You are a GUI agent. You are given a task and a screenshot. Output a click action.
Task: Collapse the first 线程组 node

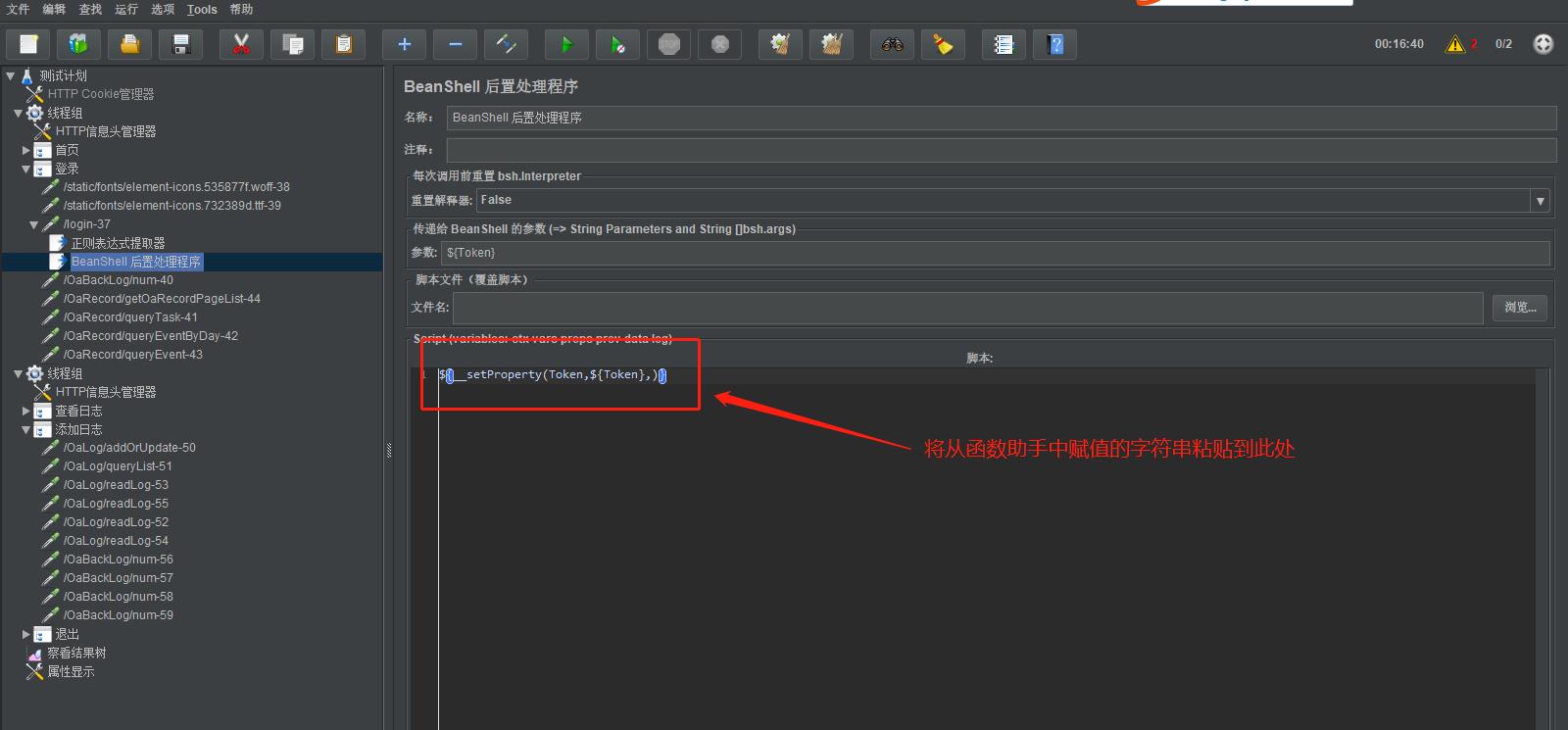[19, 113]
